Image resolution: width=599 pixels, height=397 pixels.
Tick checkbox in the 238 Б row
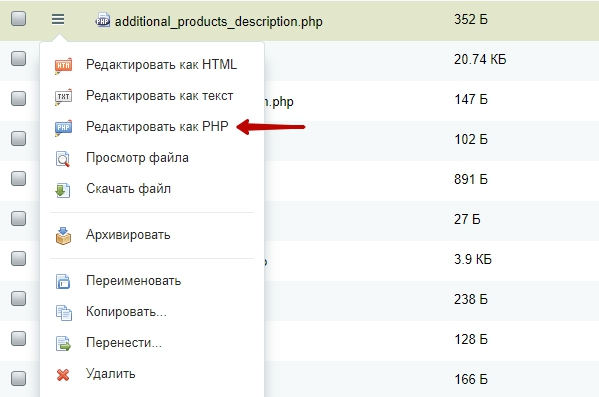click(x=18, y=298)
